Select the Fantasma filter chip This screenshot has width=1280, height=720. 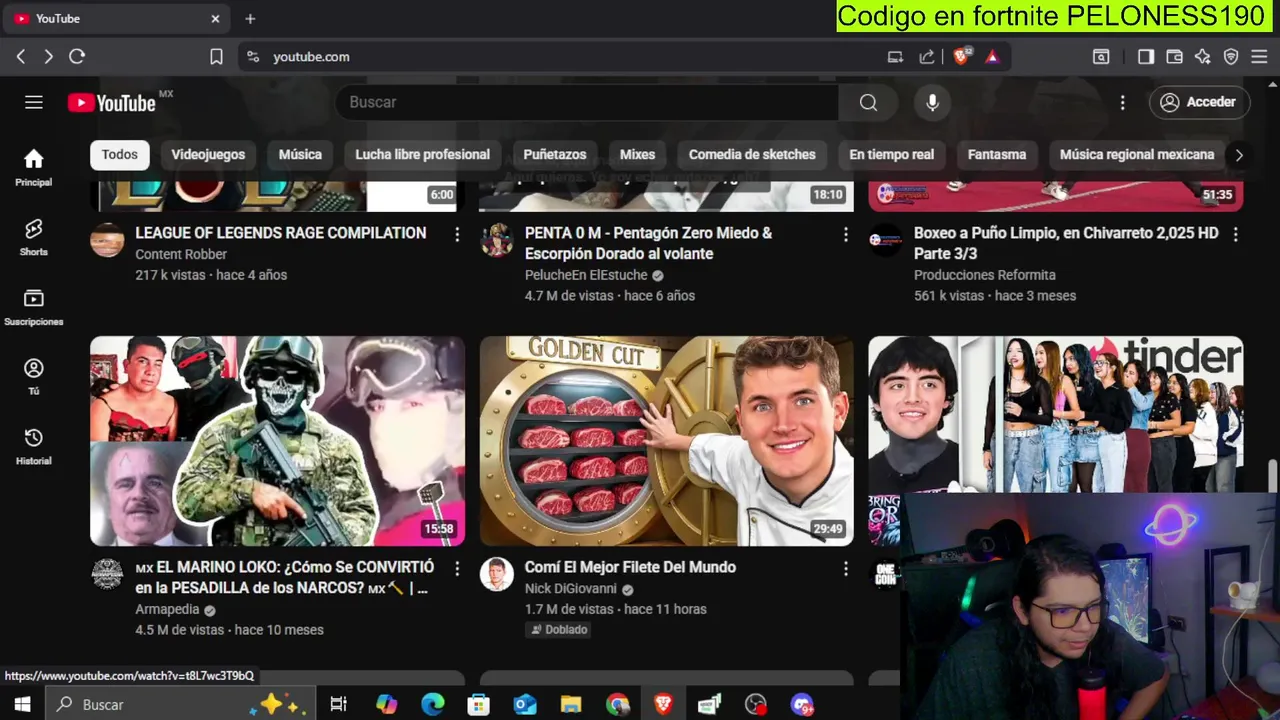(997, 154)
